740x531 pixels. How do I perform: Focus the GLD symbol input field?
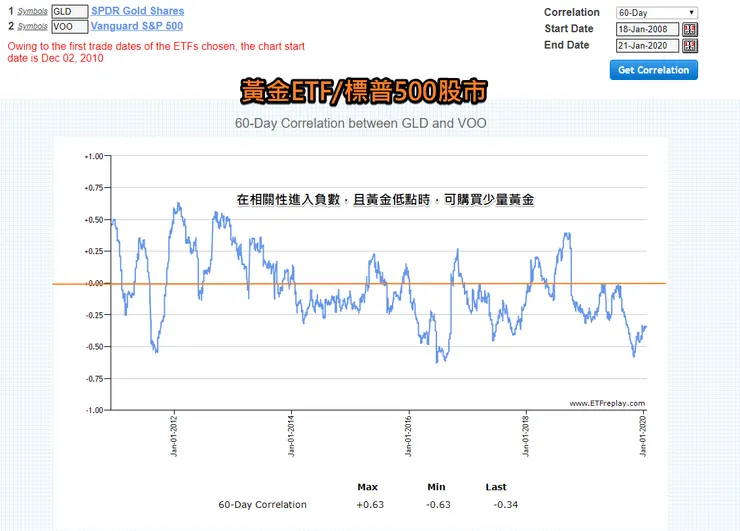(70, 11)
